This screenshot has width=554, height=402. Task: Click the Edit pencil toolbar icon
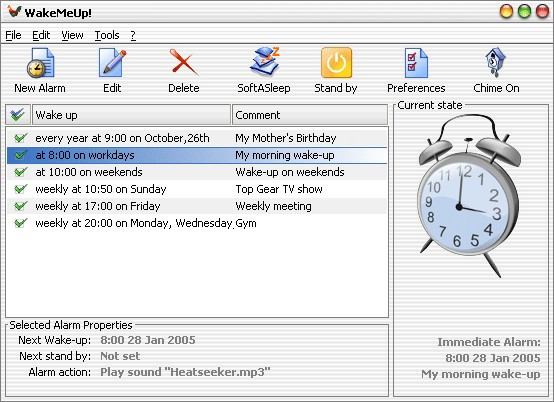[x=112, y=71]
